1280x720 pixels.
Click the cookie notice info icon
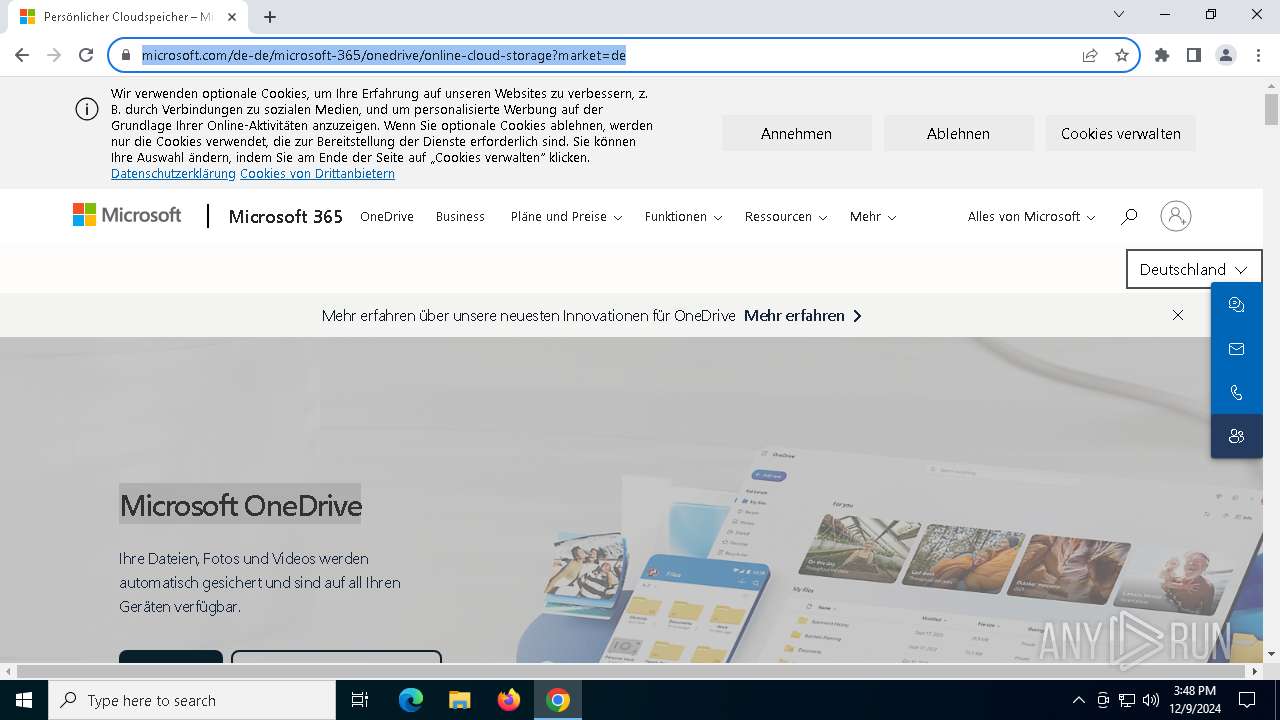pyautogui.click(x=87, y=110)
